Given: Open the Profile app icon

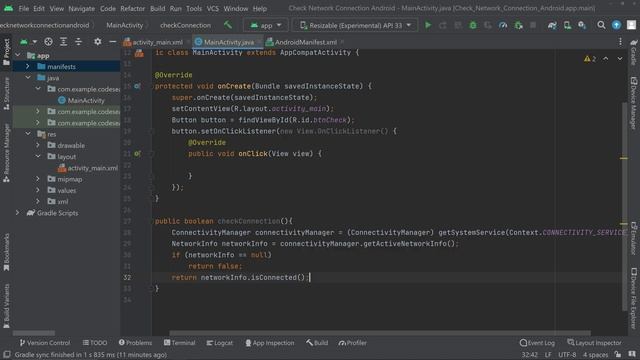Looking at the screenshot, I should point(503,25).
